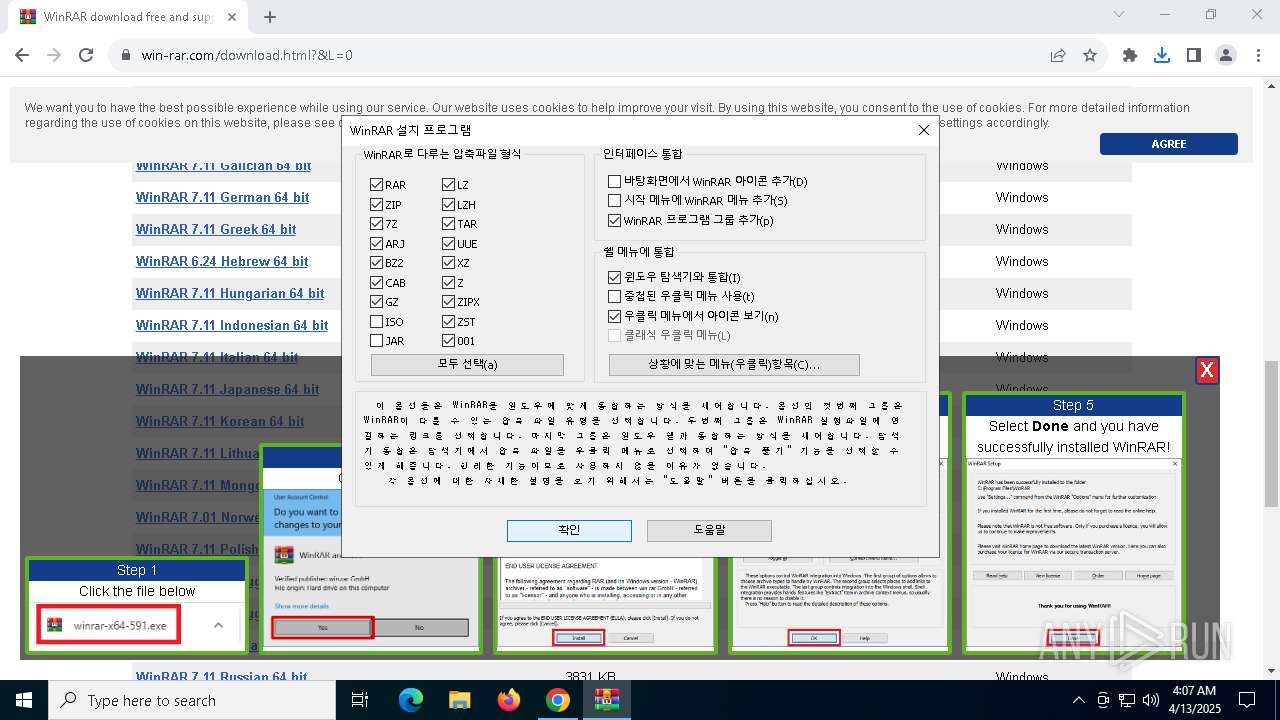The width and height of the screenshot is (1280, 720).
Task: Close the install steps overlay with red X
Action: click(x=1207, y=371)
